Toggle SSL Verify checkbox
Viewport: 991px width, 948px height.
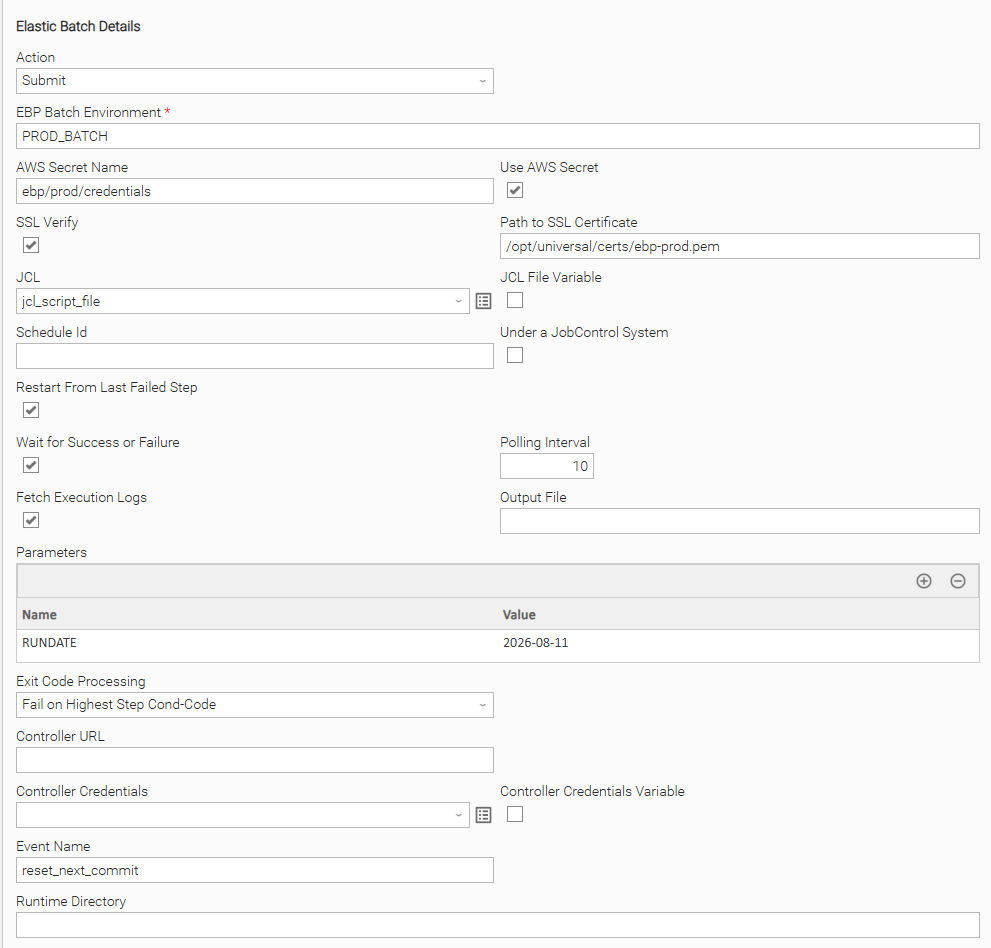[31, 245]
